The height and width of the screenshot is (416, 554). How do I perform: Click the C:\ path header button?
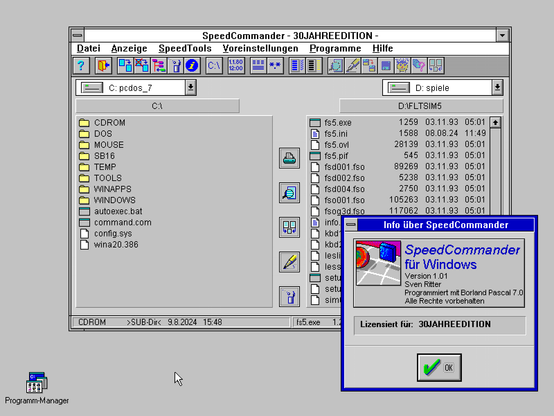[158, 106]
